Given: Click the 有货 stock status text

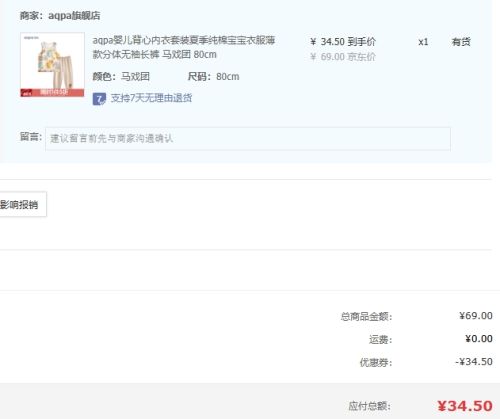Looking at the screenshot, I should coord(461,42).
